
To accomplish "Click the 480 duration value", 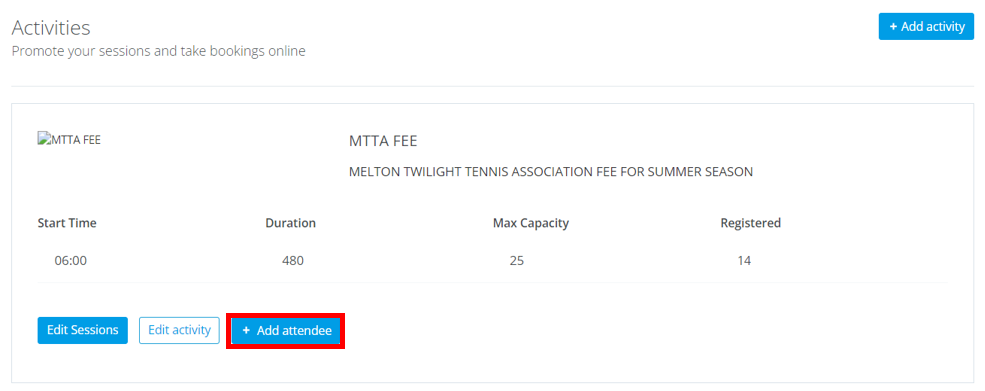I will (293, 260).
